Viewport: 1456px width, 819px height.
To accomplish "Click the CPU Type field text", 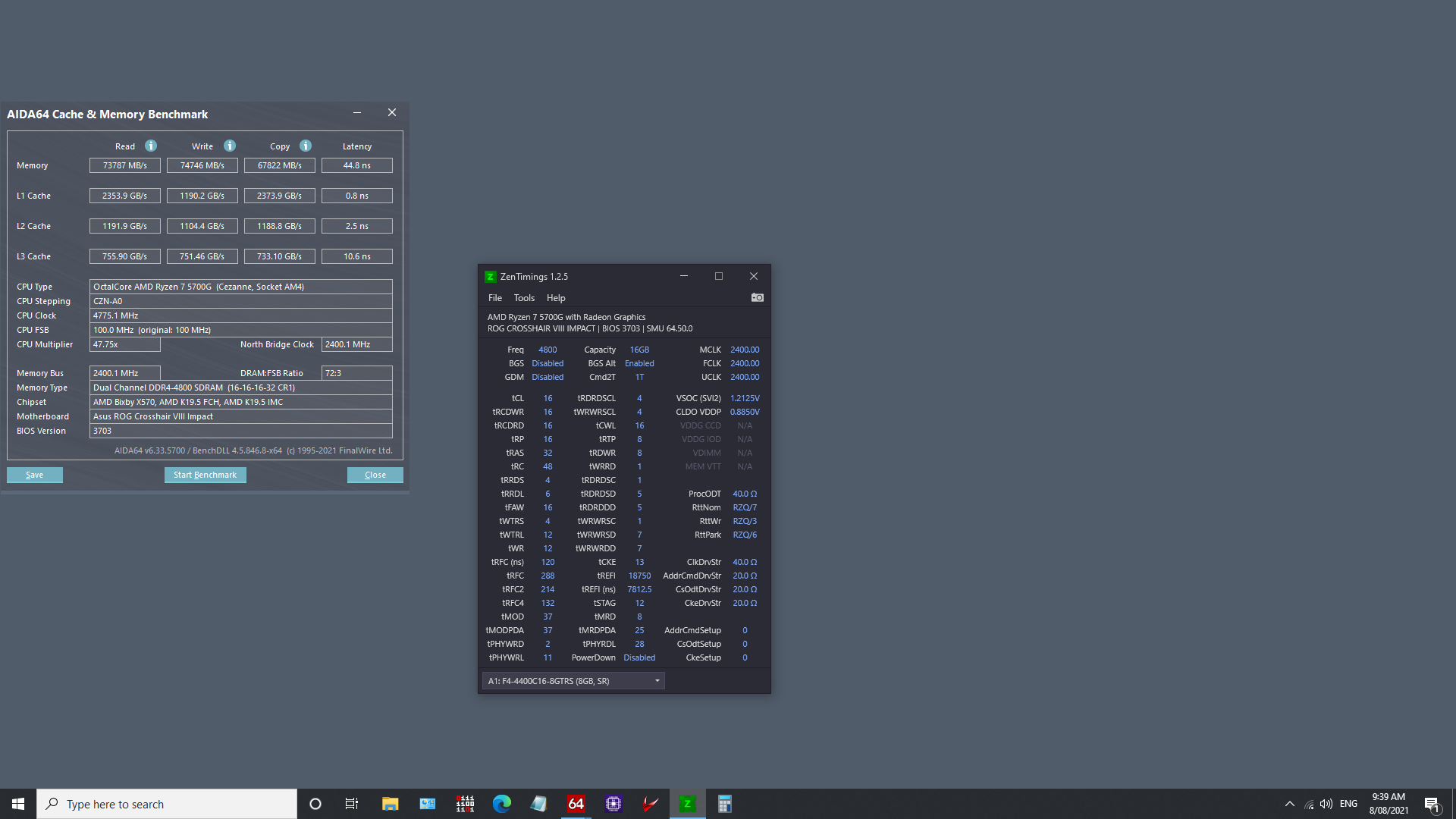I will 241,287.
